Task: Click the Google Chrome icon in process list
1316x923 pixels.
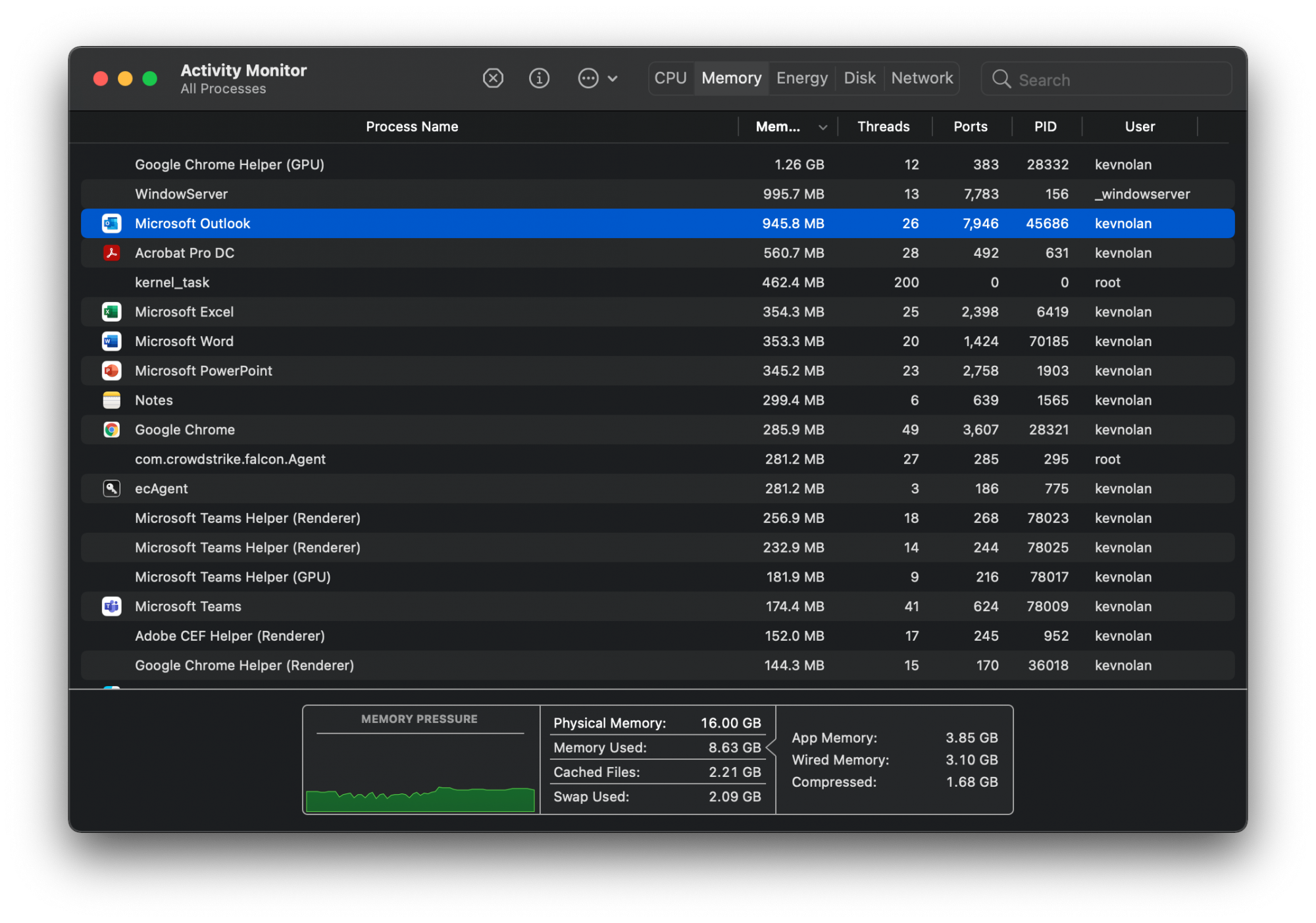Action: click(x=112, y=430)
